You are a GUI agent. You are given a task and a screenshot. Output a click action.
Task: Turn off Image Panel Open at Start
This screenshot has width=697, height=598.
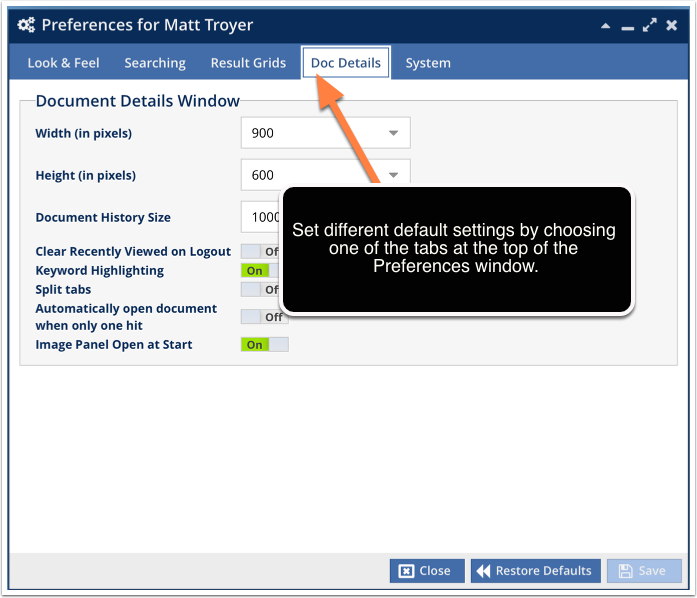point(264,345)
